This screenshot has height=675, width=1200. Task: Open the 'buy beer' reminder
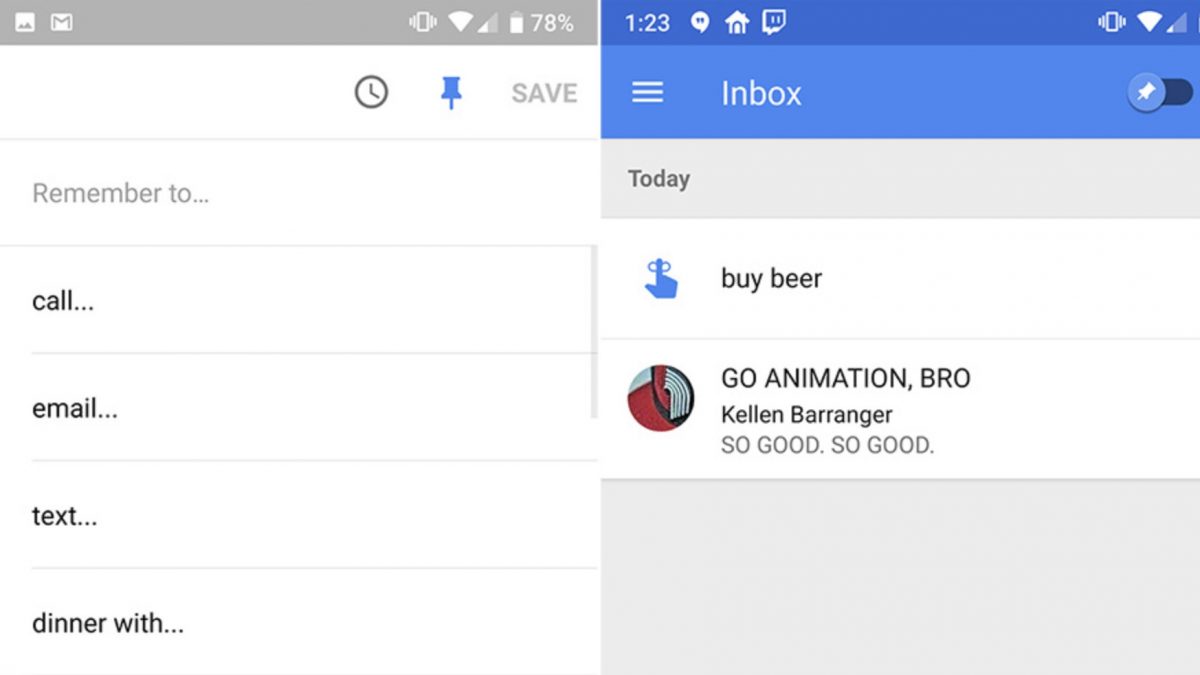click(771, 279)
